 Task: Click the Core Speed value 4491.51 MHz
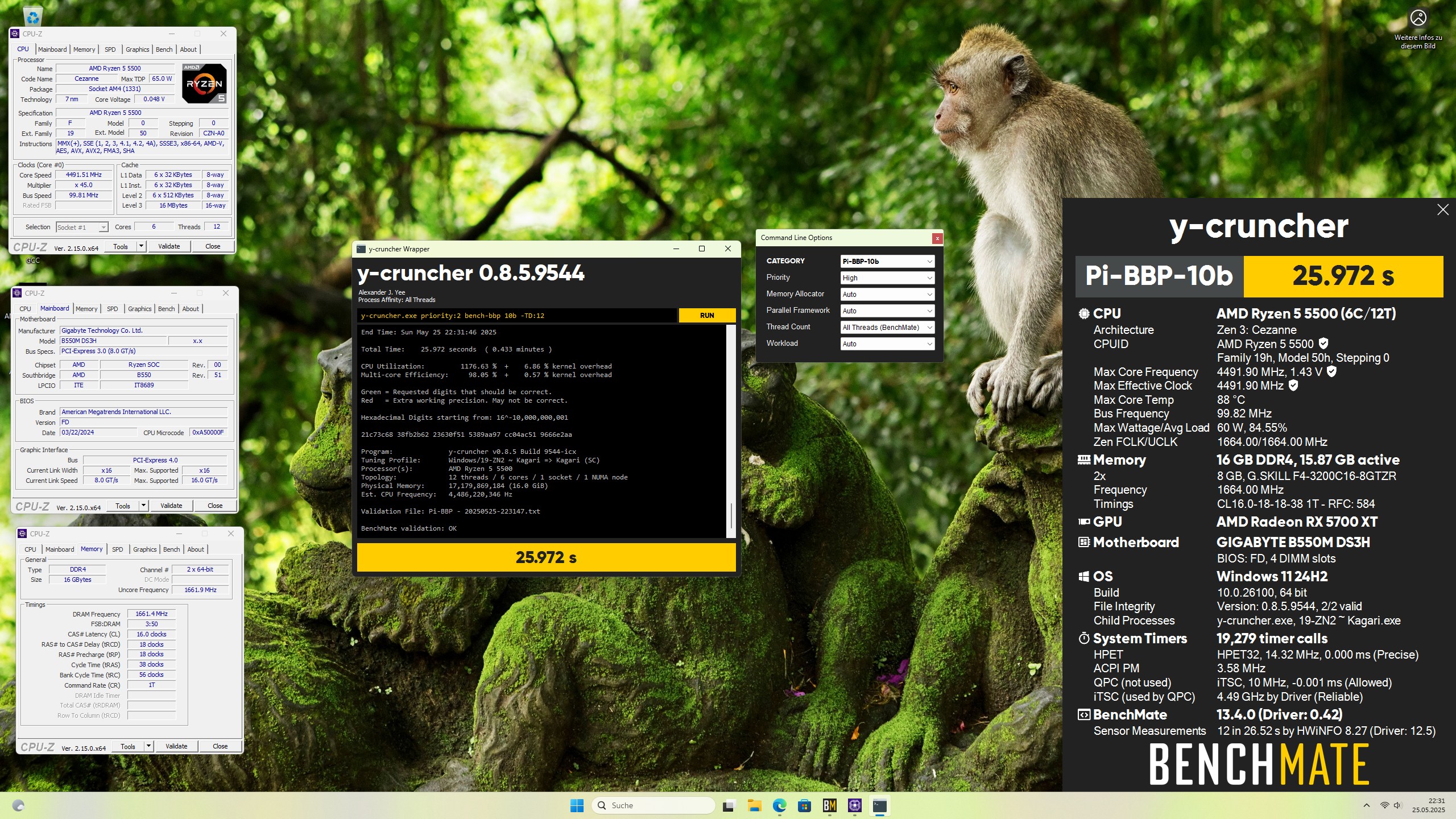tap(84, 175)
